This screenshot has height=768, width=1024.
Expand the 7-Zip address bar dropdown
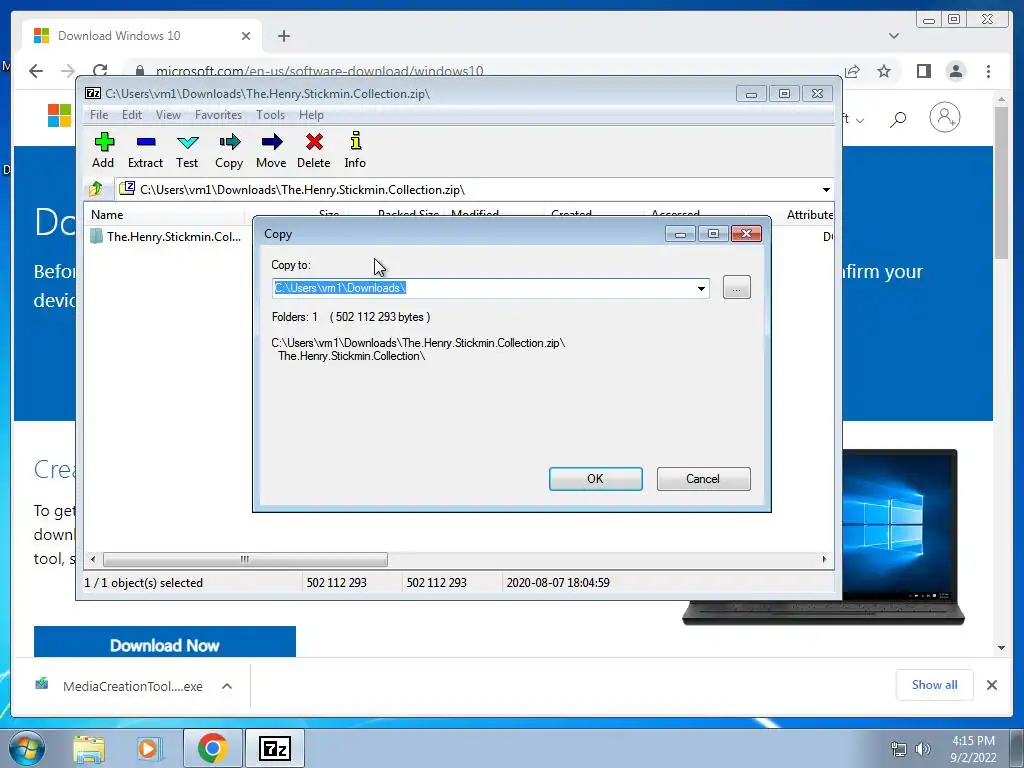tap(826, 190)
